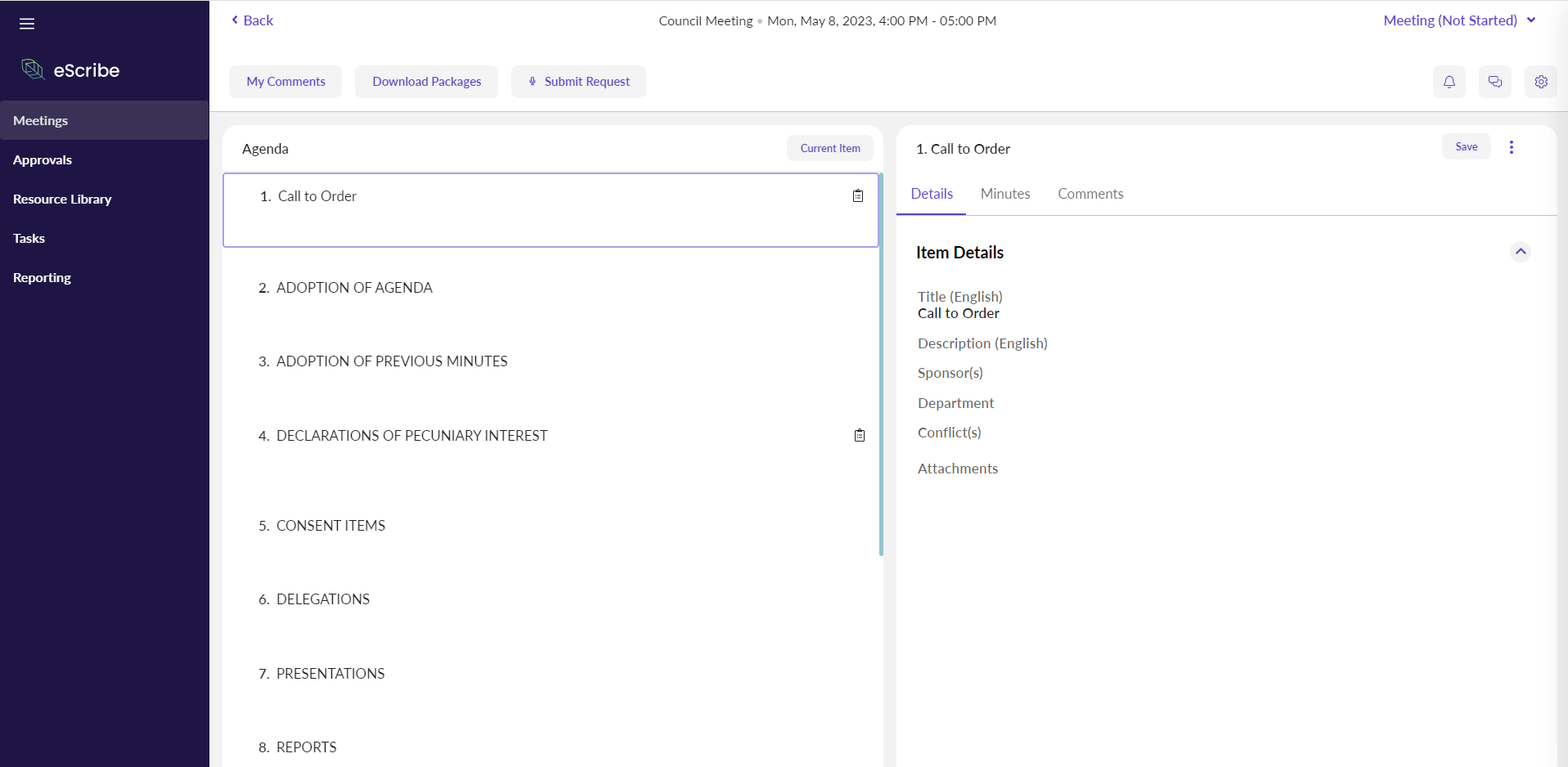Select agenda item 5 Consent Items

[x=330, y=526]
